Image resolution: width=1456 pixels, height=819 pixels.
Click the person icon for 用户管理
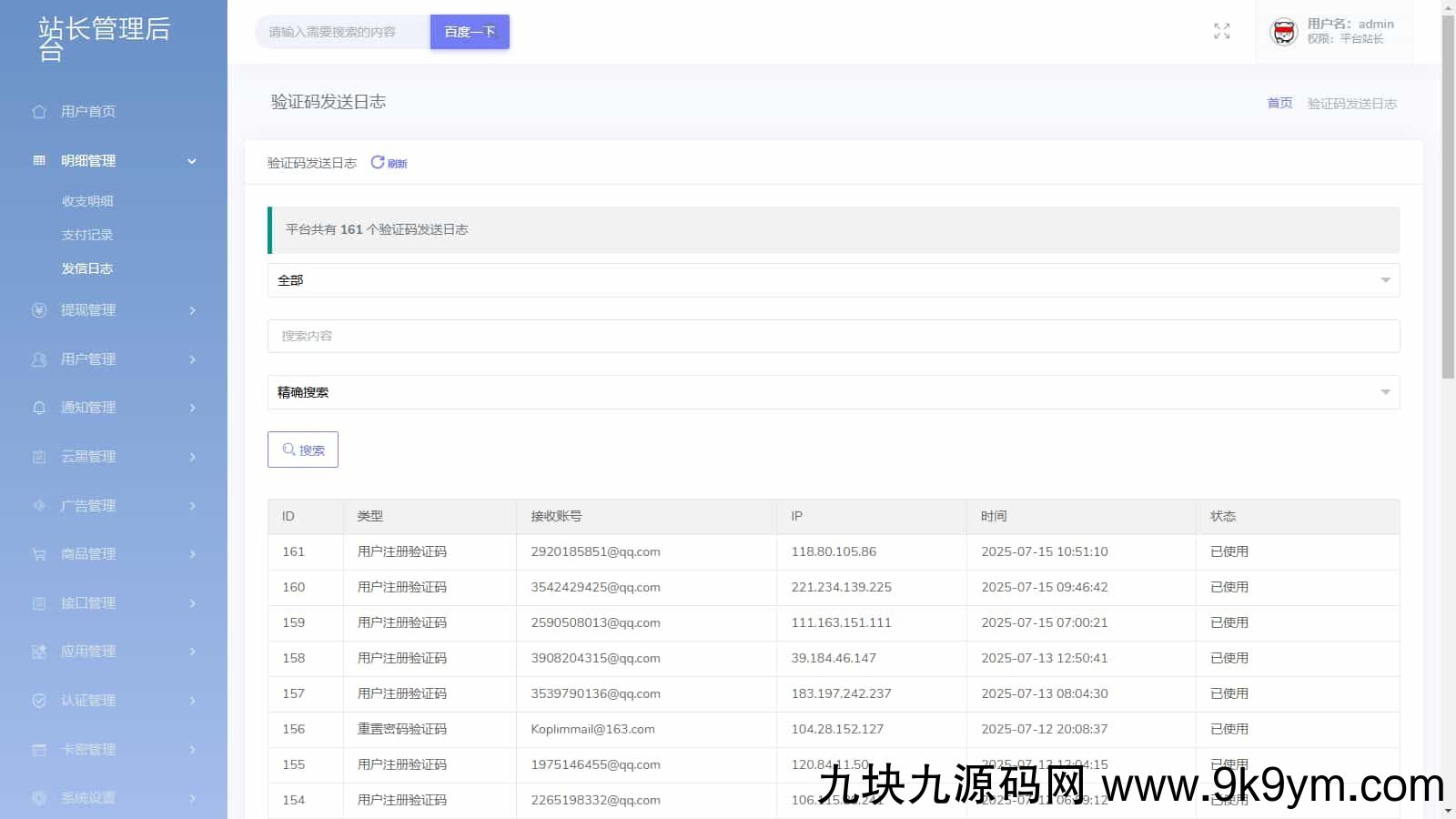39,359
